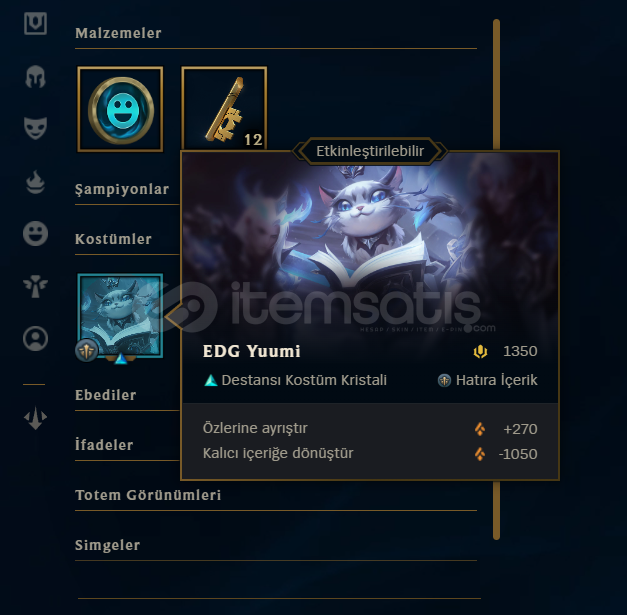Select the Hextech key material with 12

[224, 109]
